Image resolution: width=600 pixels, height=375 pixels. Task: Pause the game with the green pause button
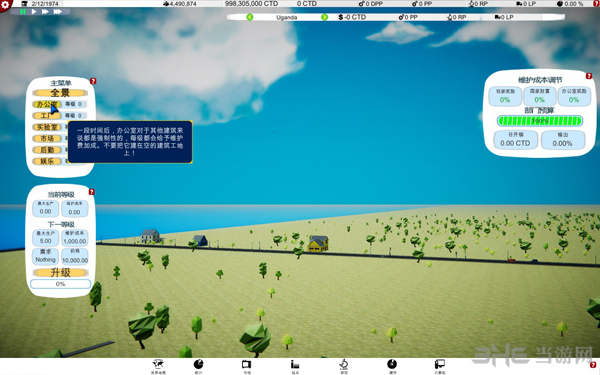[23, 11]
